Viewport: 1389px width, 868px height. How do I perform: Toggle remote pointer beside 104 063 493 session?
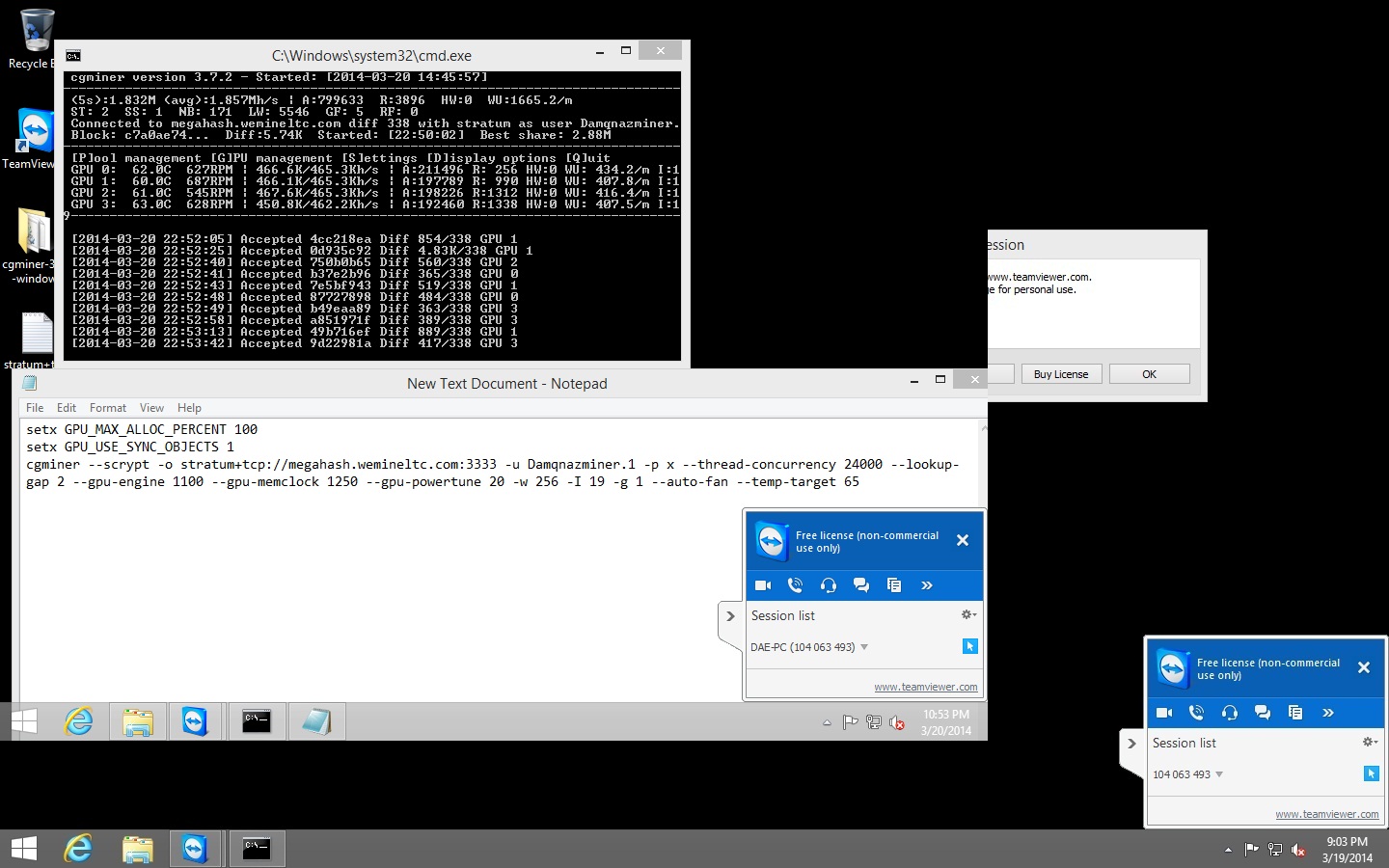point(1372,773)
